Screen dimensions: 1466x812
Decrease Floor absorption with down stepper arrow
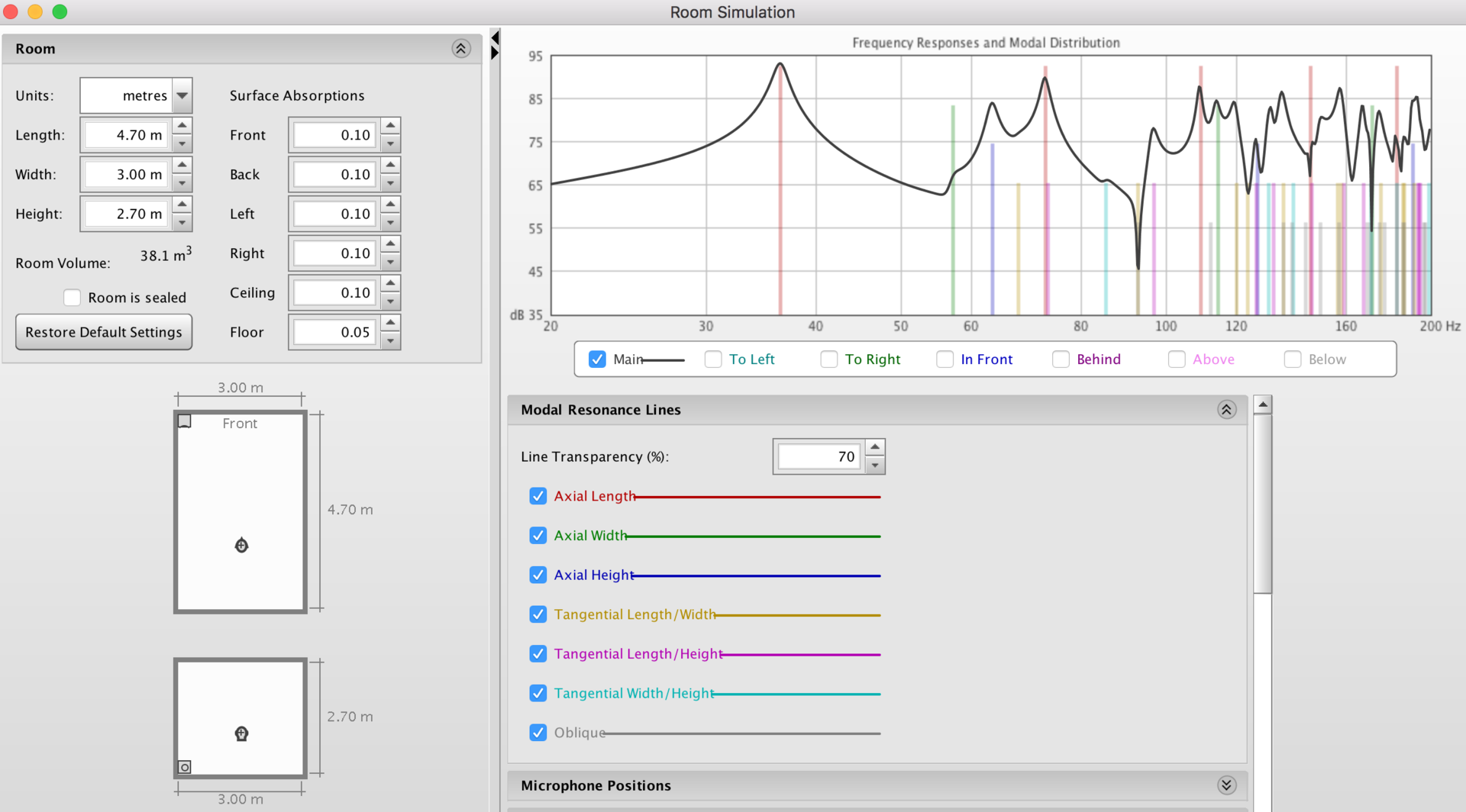coord(390,341)
